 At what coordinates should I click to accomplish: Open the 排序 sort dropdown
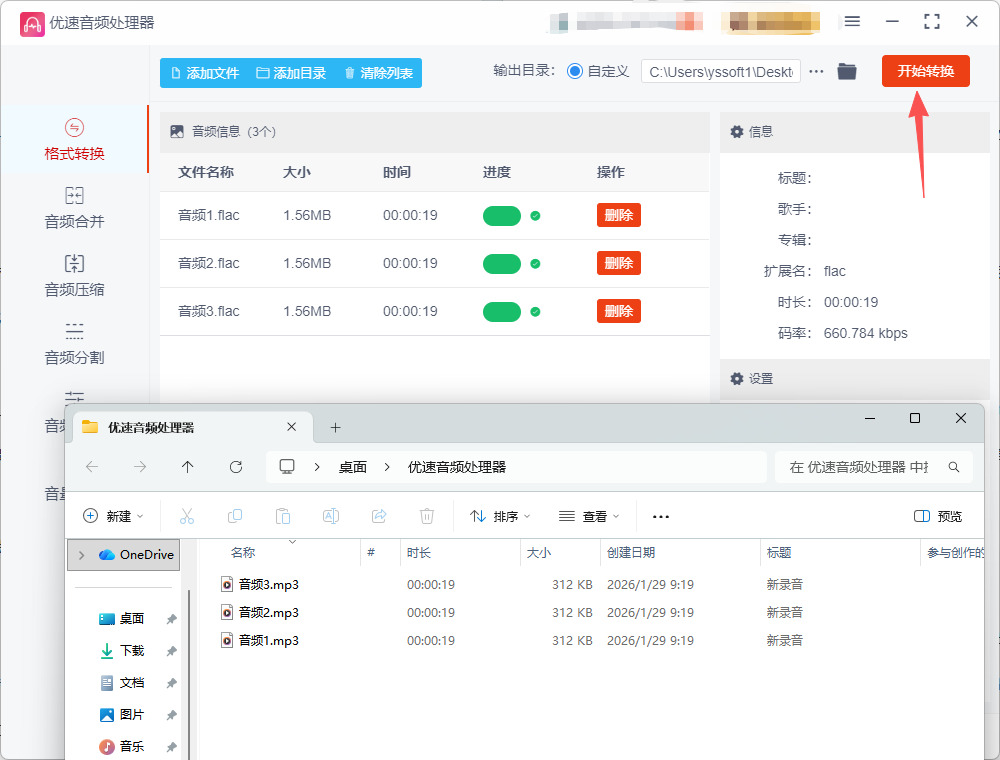coord(500,516)
